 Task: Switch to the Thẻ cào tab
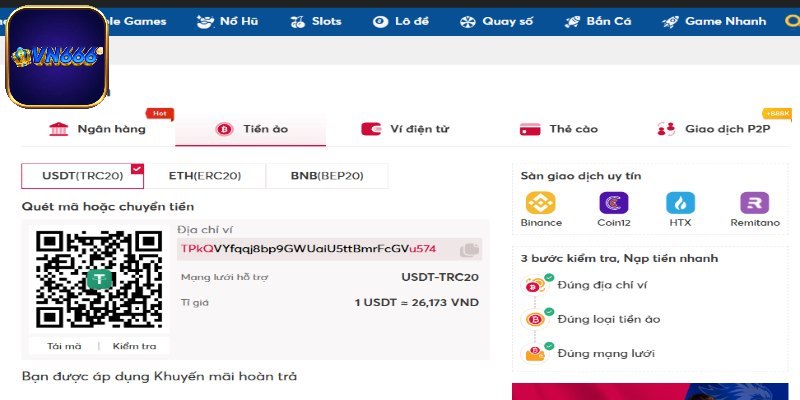pos(559,129)
